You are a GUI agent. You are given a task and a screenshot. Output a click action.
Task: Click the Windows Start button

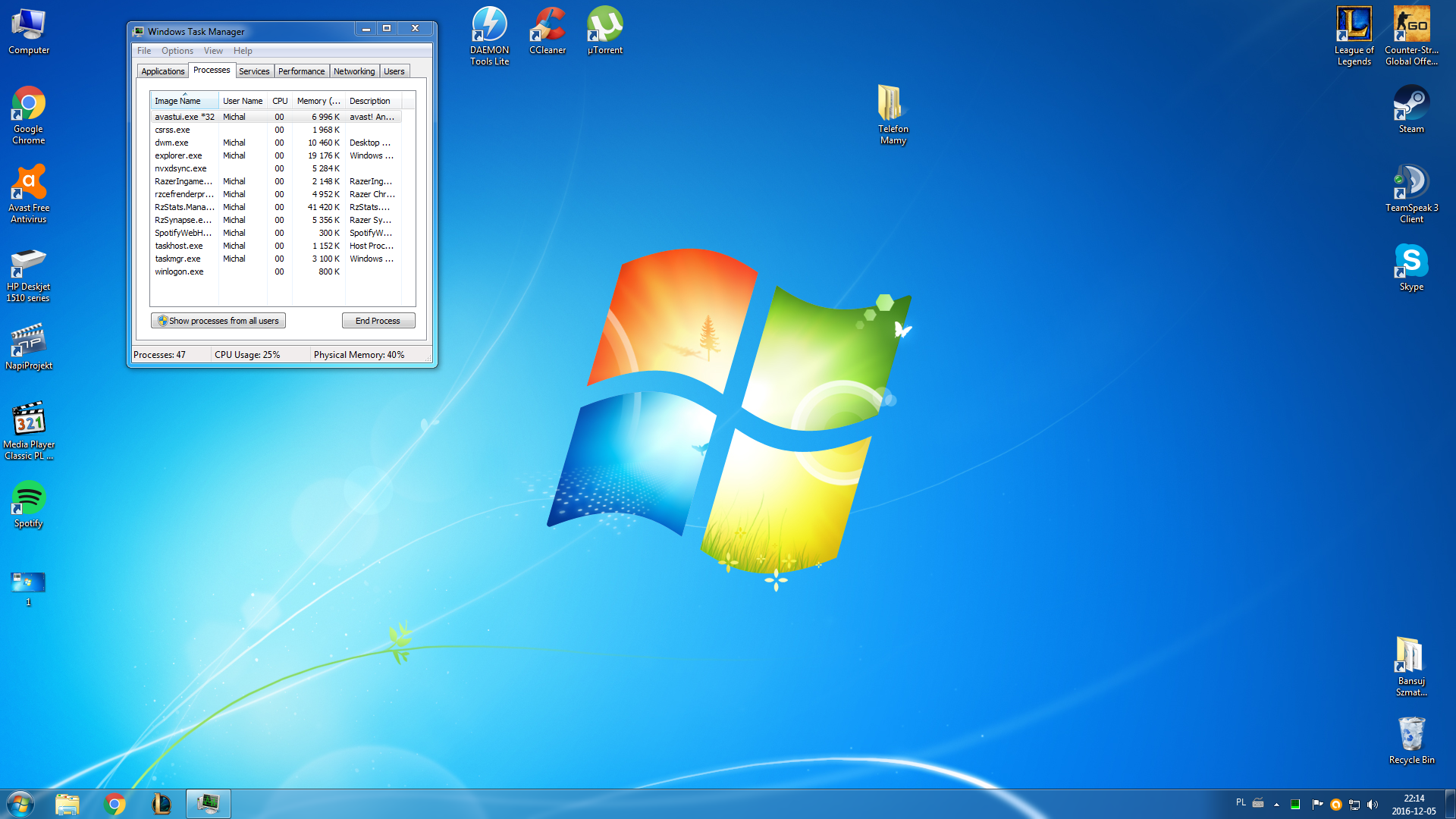(x=20, y=804)
